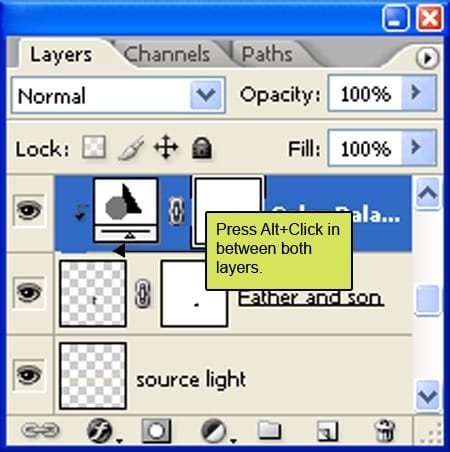The height and width of the screenshot is (452, 450).
Task: Add a layer mask
Action: coord(156,431)
